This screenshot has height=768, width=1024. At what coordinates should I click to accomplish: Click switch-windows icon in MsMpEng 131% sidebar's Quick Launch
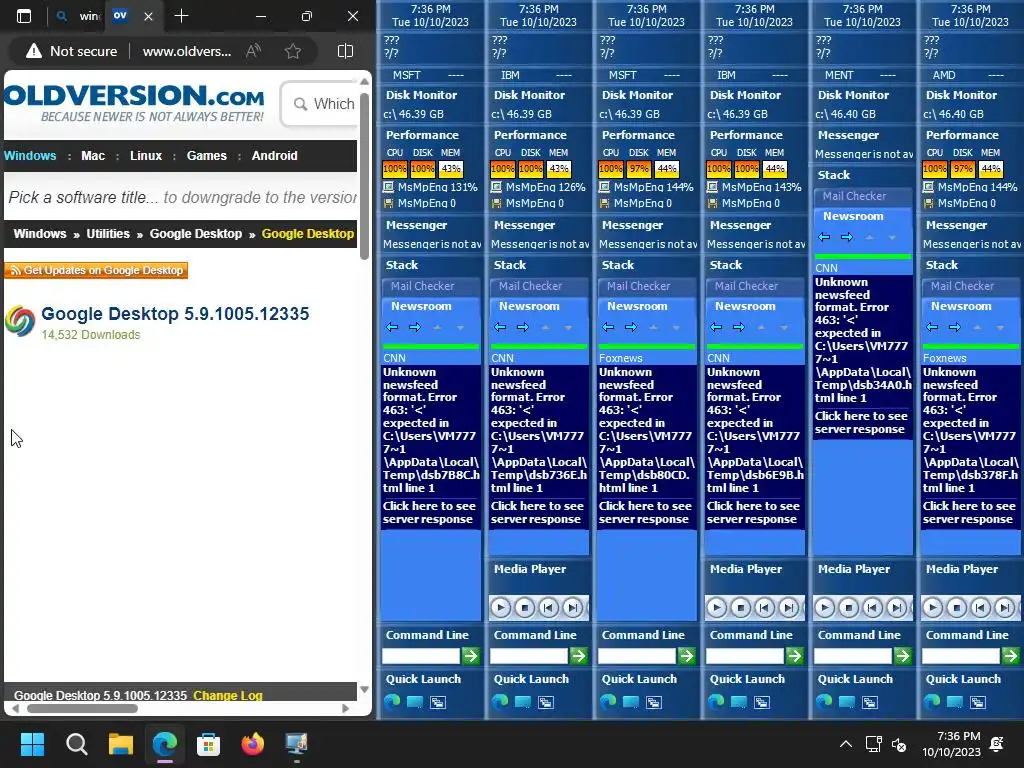[x=438, y=702]
